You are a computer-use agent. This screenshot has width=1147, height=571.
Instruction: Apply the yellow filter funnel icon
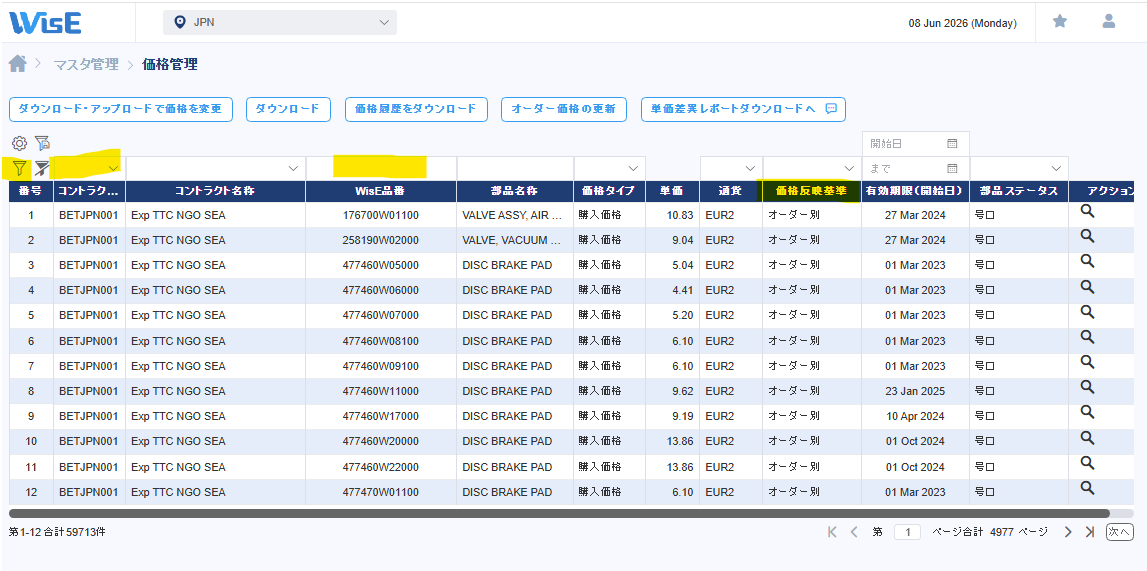20,168
